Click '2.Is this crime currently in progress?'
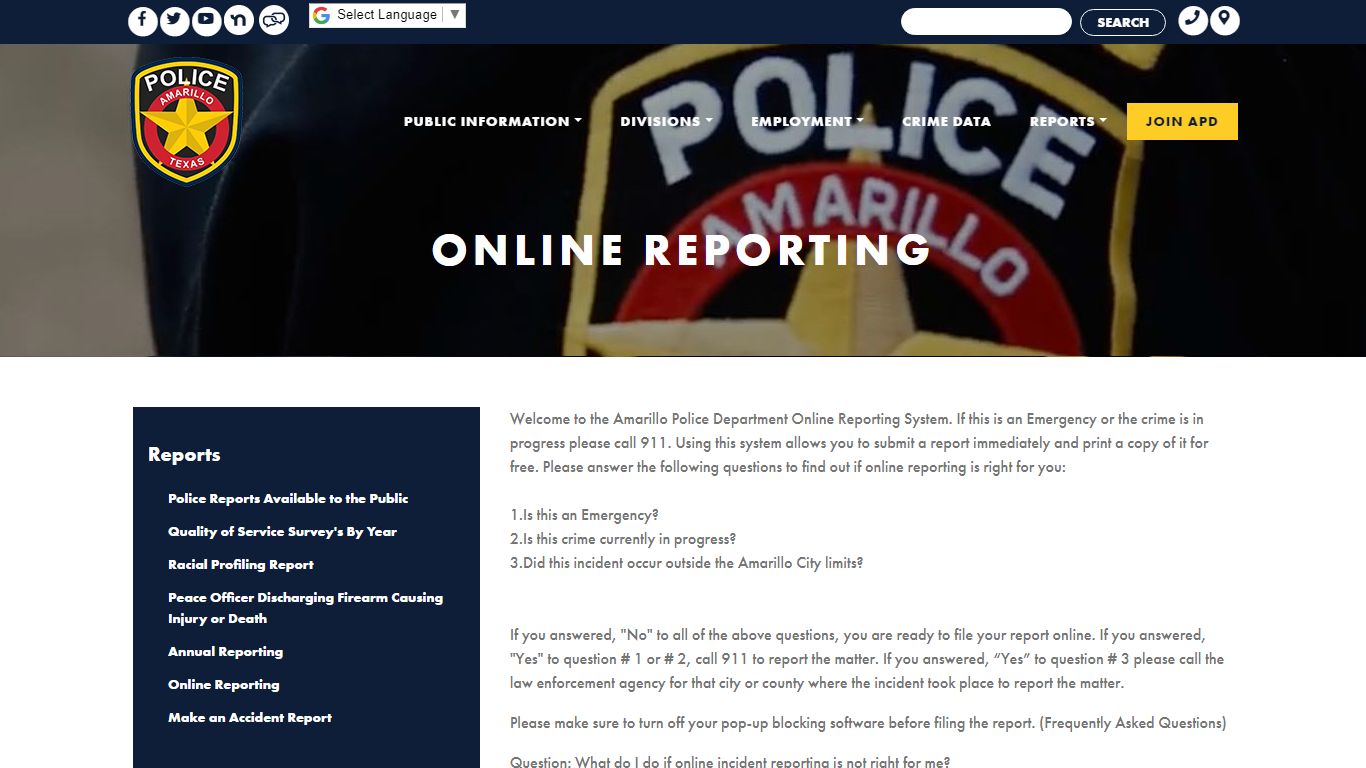 (623, 539)
